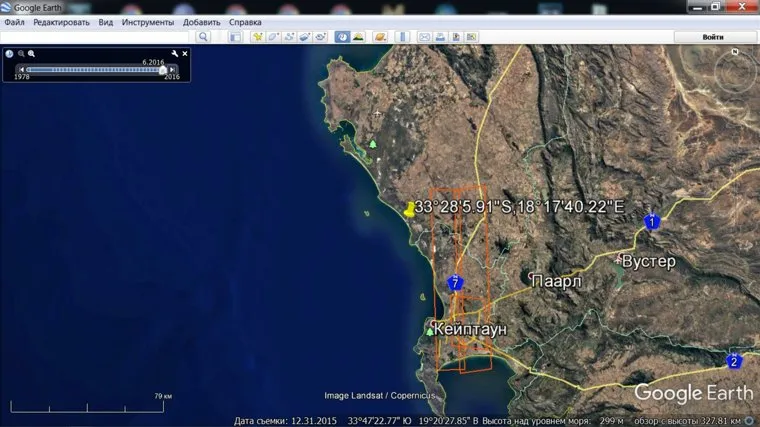Click the yellow pushpin placemark on map
The height and width of the screenshot is (427, 760).
coord(409,209)
